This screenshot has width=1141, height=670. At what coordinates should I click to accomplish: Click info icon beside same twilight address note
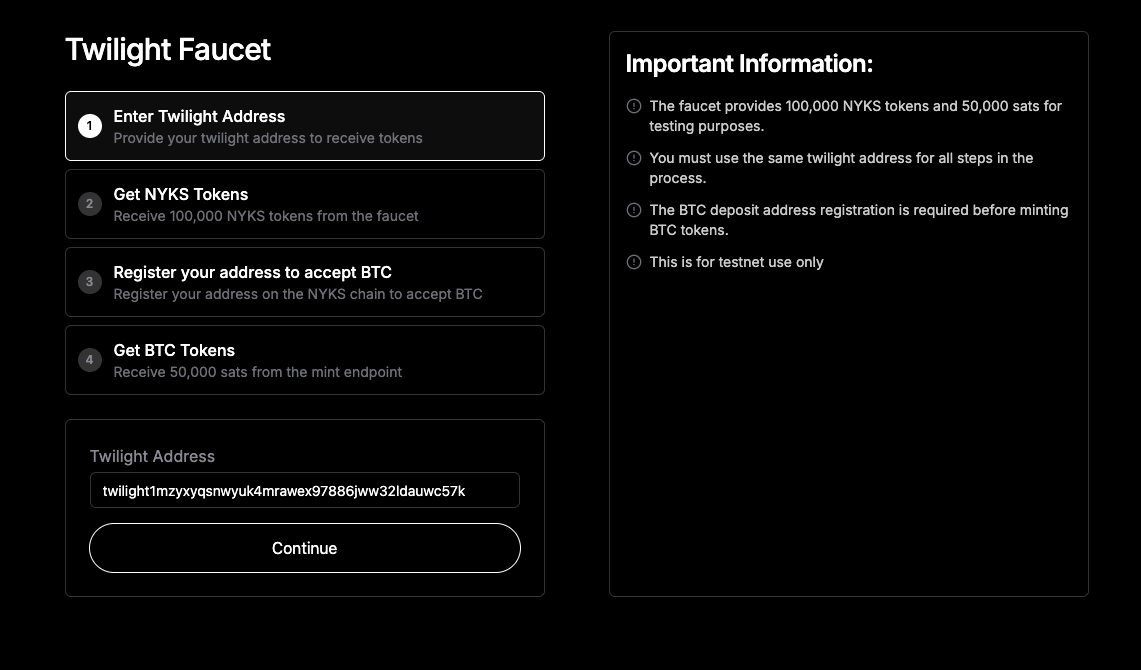634,158
